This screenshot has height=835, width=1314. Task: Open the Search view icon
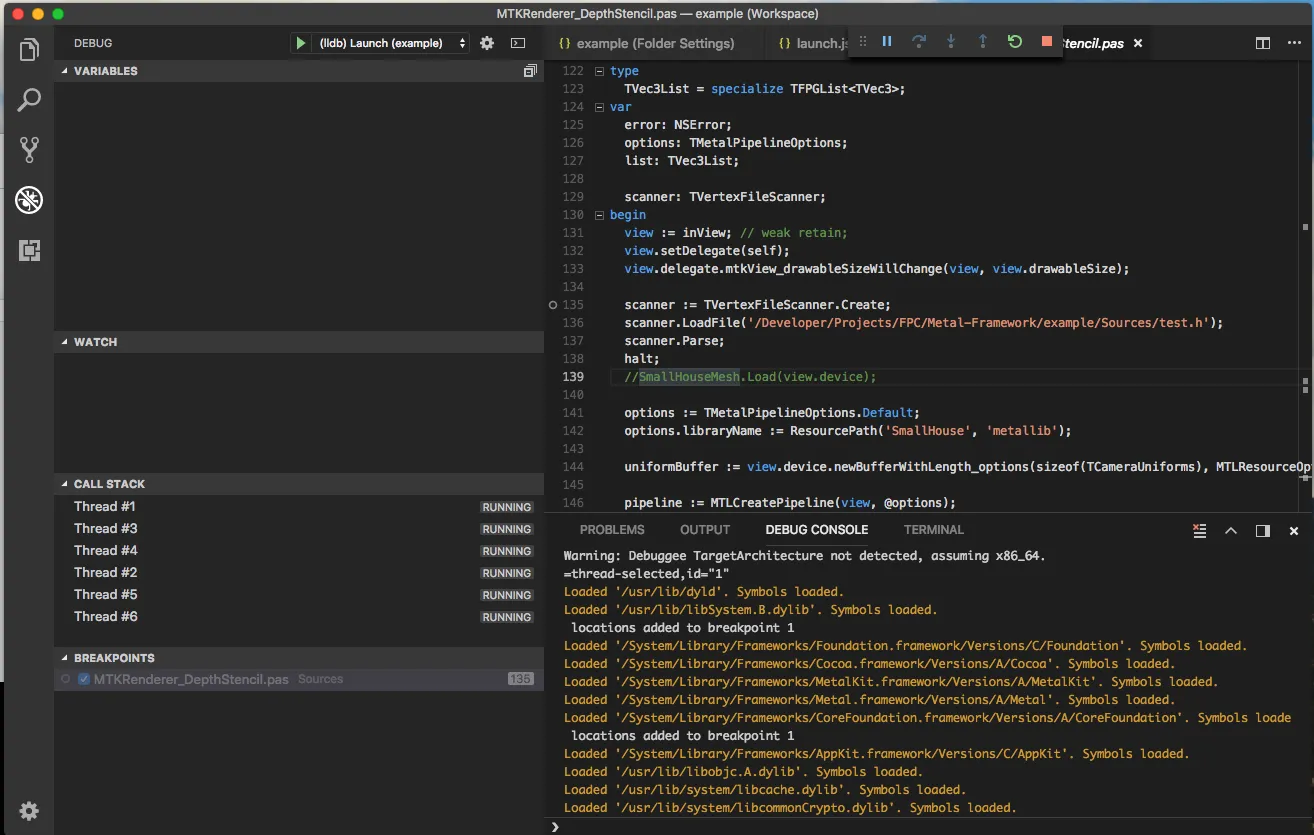[29, 100]
